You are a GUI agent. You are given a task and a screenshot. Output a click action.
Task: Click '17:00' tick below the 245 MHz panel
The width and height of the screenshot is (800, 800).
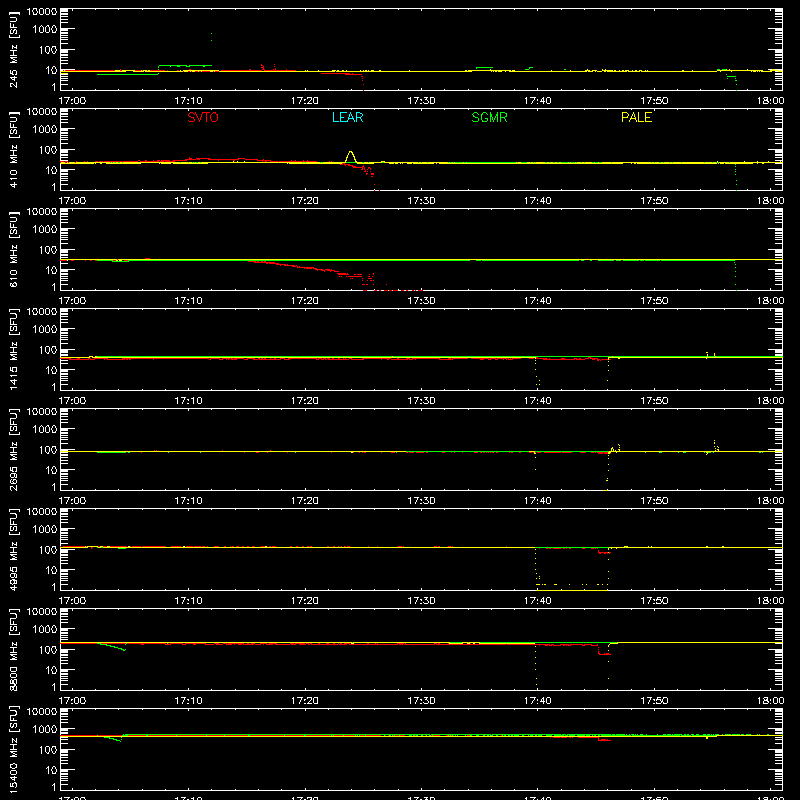pyautogui.click(x=72, y=101)
